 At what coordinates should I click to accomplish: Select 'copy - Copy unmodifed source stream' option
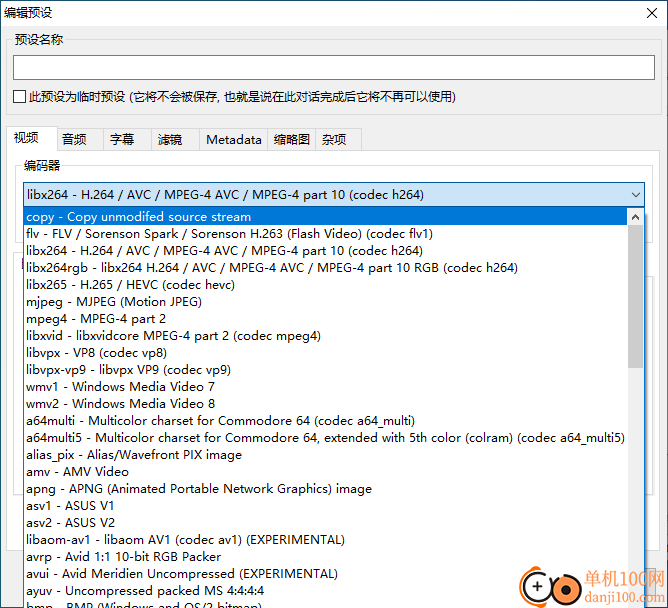325,217
